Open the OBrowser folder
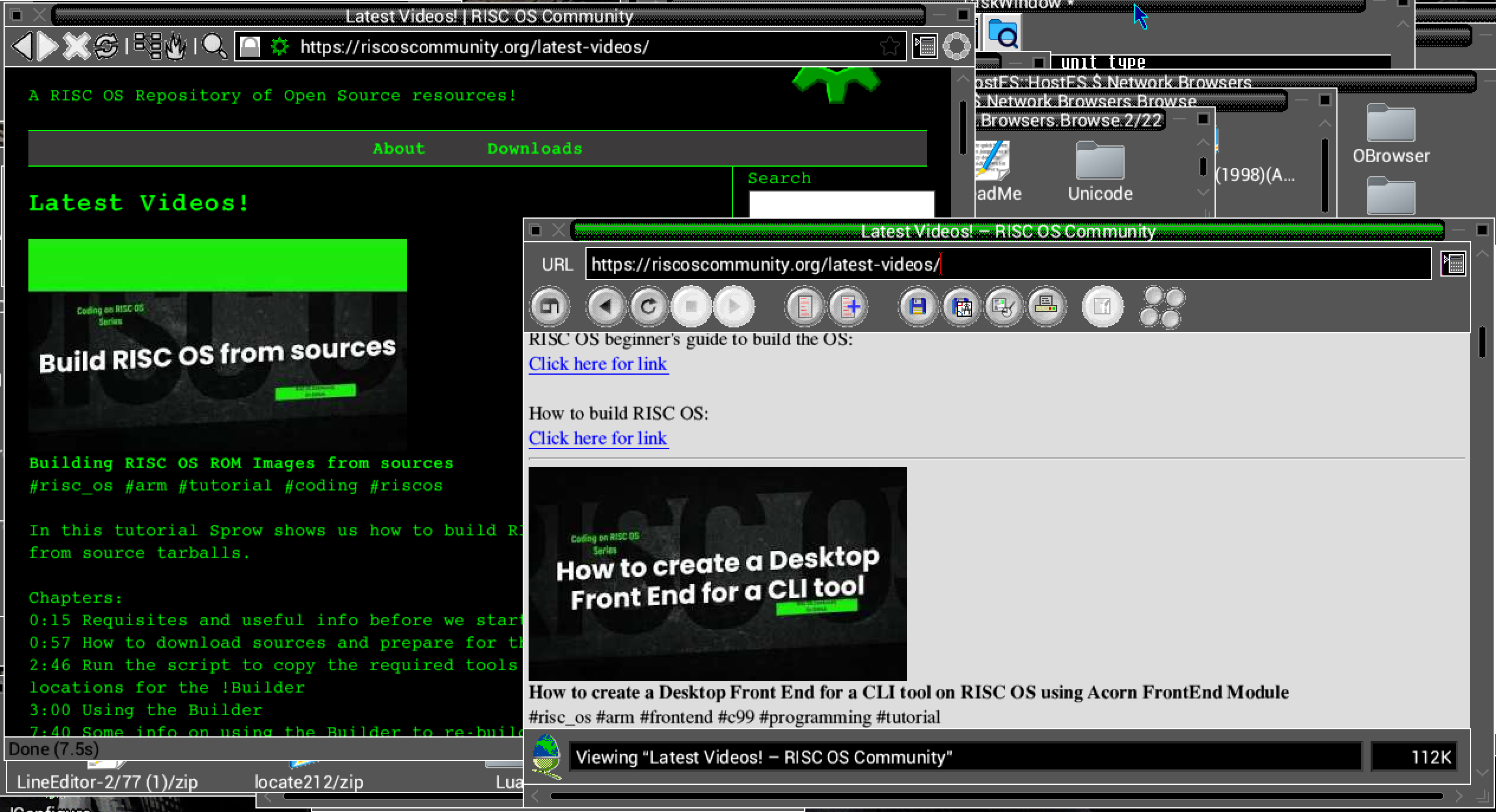 pyautogui.click(x=1391, y=134)
